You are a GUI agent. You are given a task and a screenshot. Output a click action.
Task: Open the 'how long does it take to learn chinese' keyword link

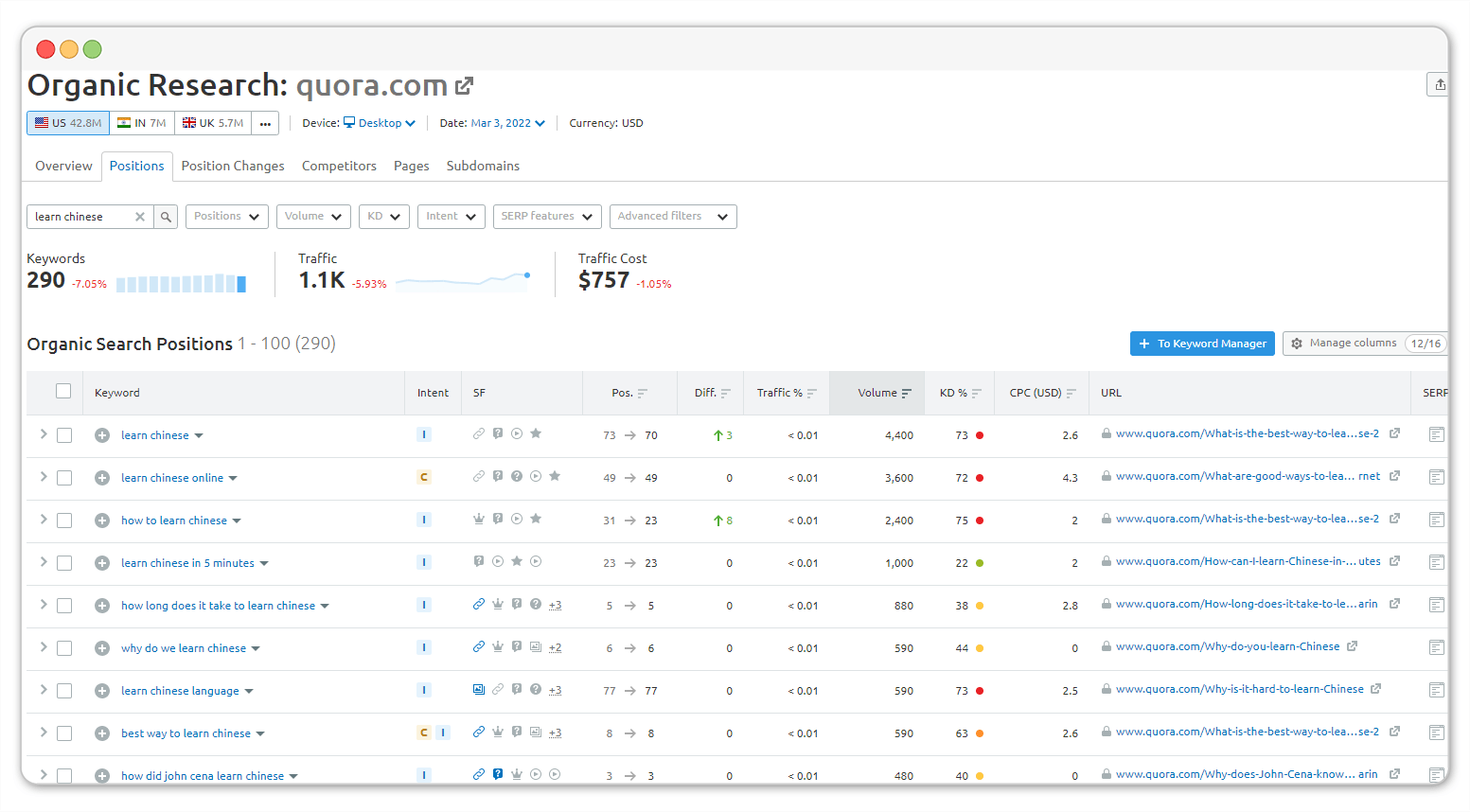[x=218, y=606]
